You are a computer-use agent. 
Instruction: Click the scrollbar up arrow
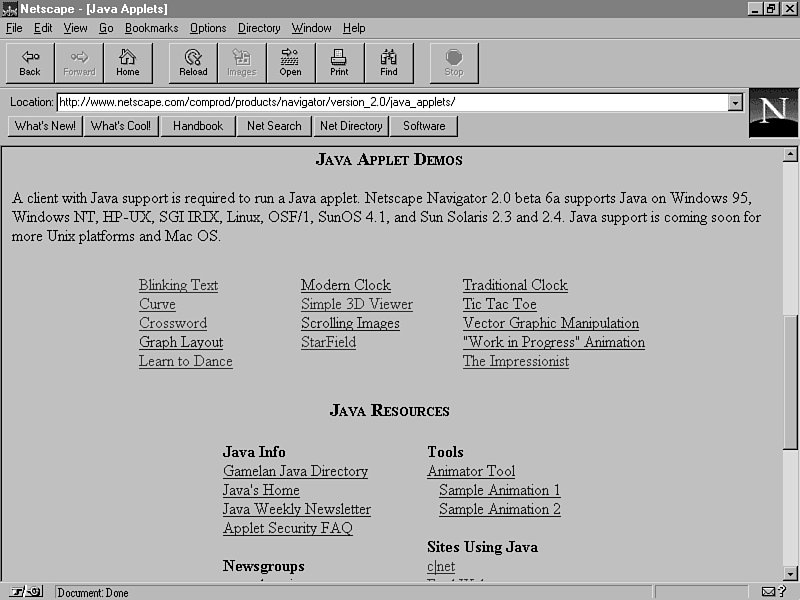click(790, 154)
